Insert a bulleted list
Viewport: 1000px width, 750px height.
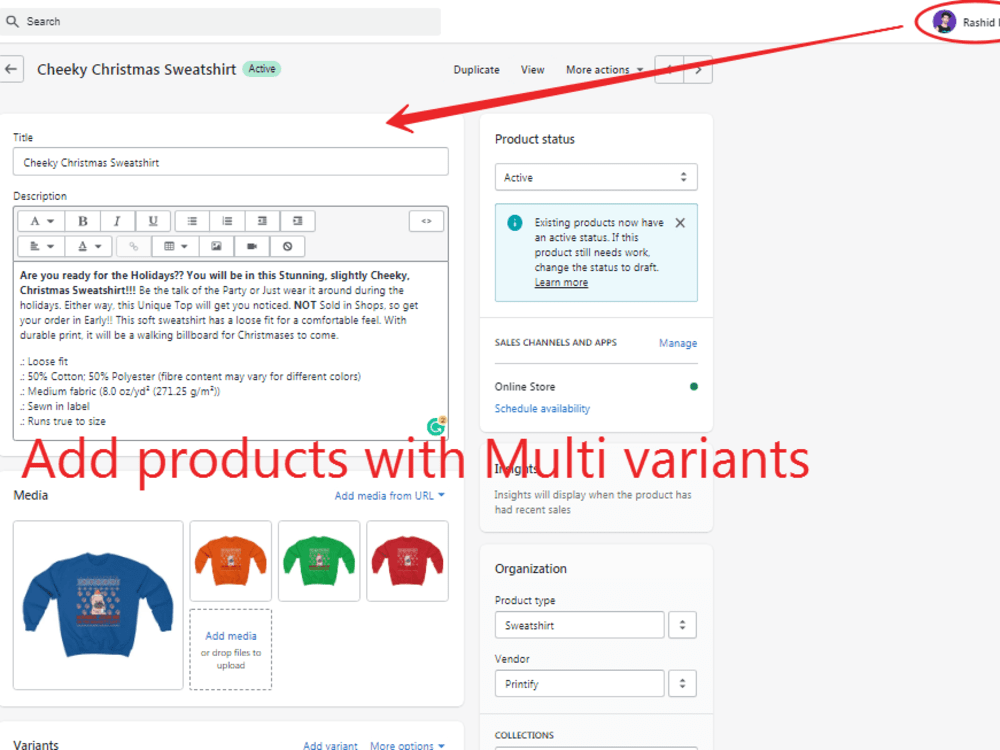192,221
